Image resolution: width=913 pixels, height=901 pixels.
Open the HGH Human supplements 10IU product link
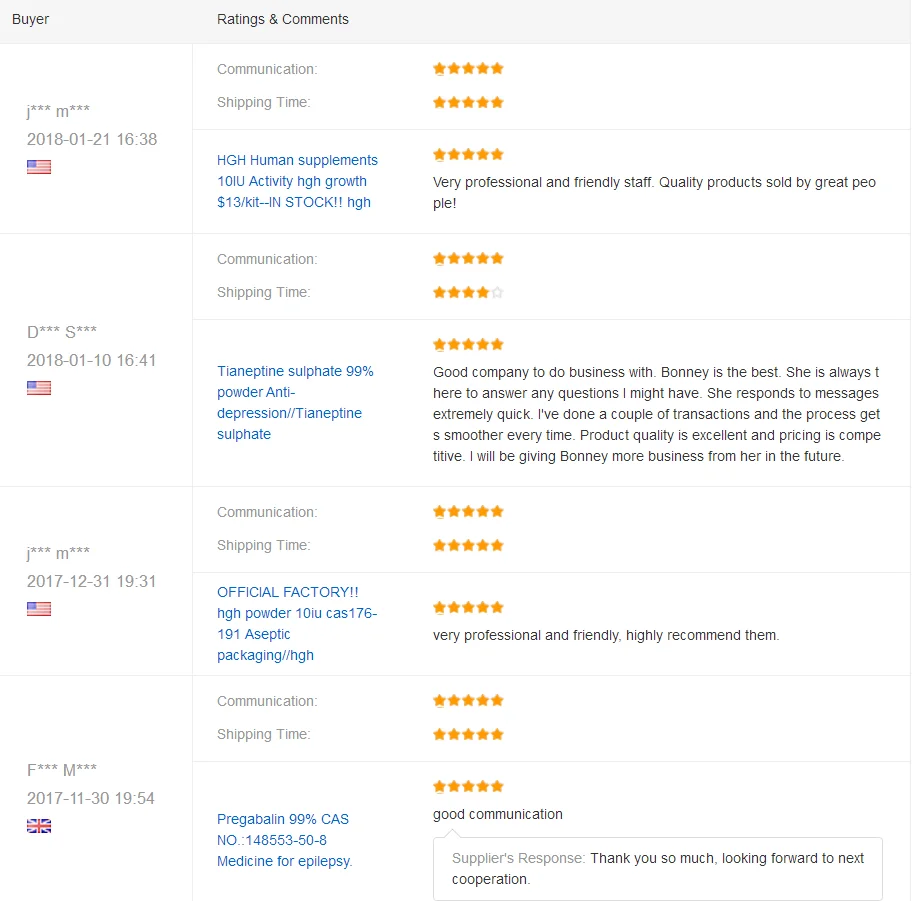click(297, 181)
